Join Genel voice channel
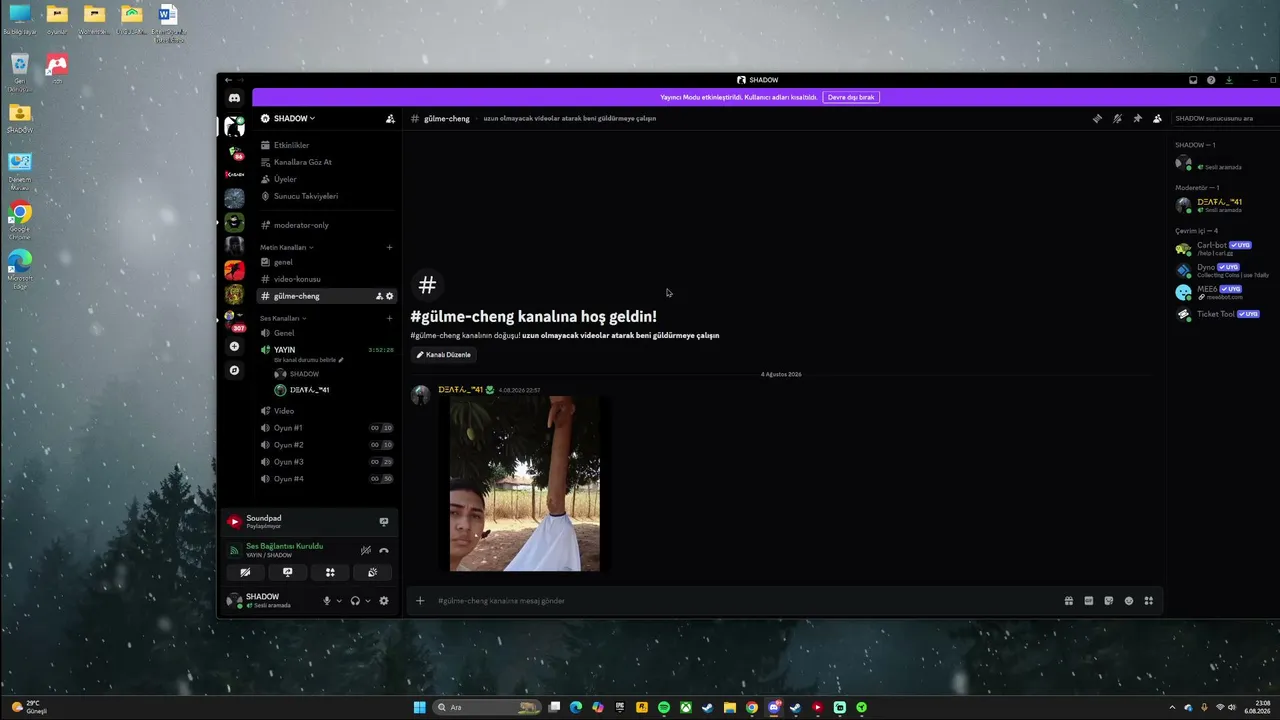Screen dimensions: 1280x720 [327, 333]
